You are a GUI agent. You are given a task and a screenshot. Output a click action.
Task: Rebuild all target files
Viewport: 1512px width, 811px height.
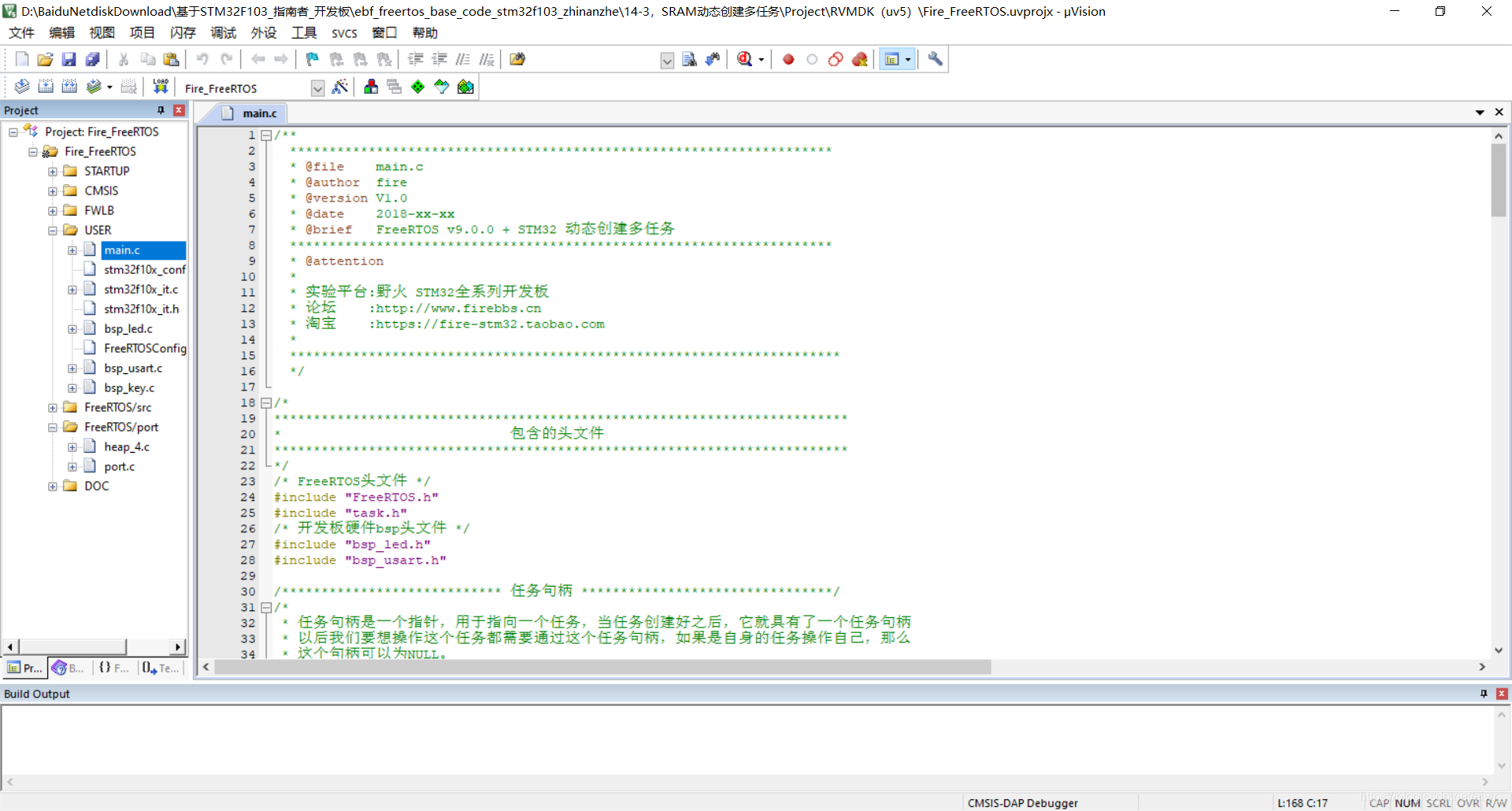69,87
